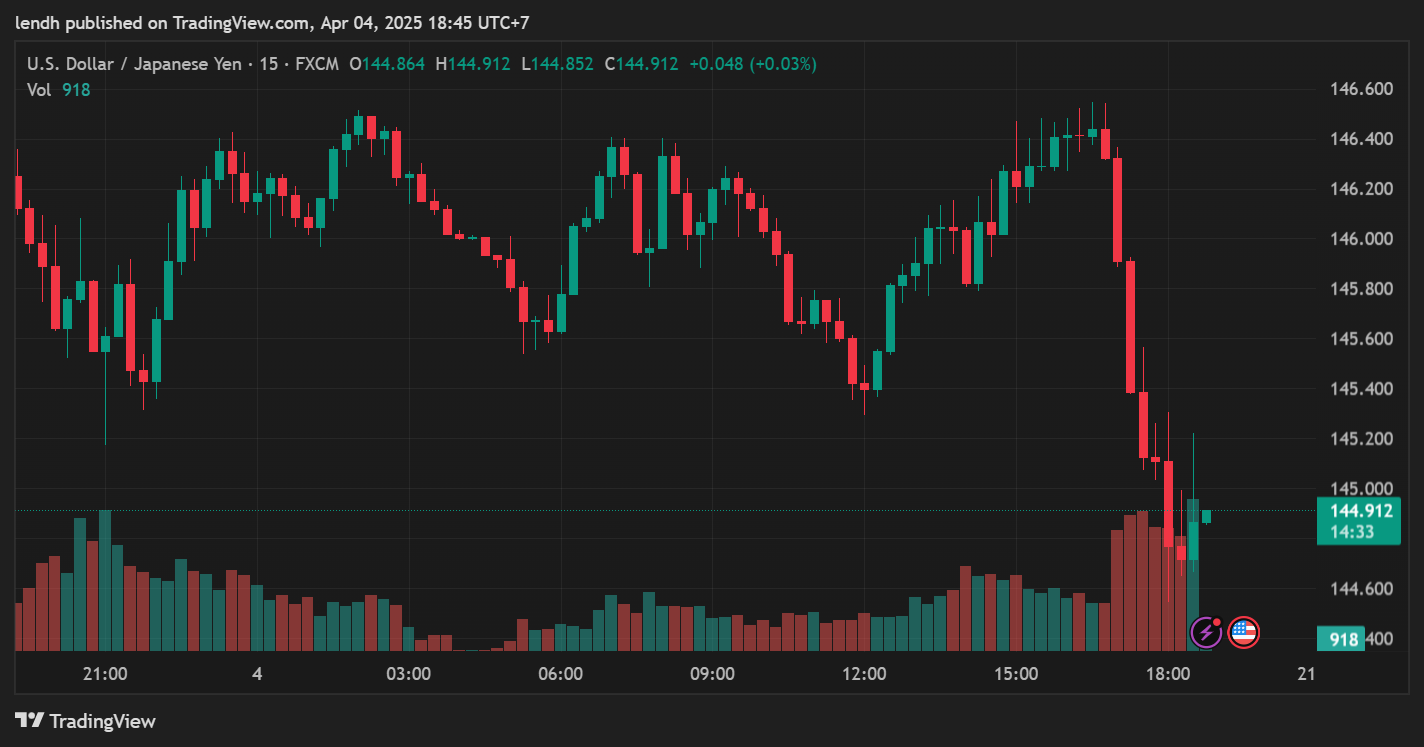Click the purple lightning event icon
The image size is (1424, 747).
1206,632
